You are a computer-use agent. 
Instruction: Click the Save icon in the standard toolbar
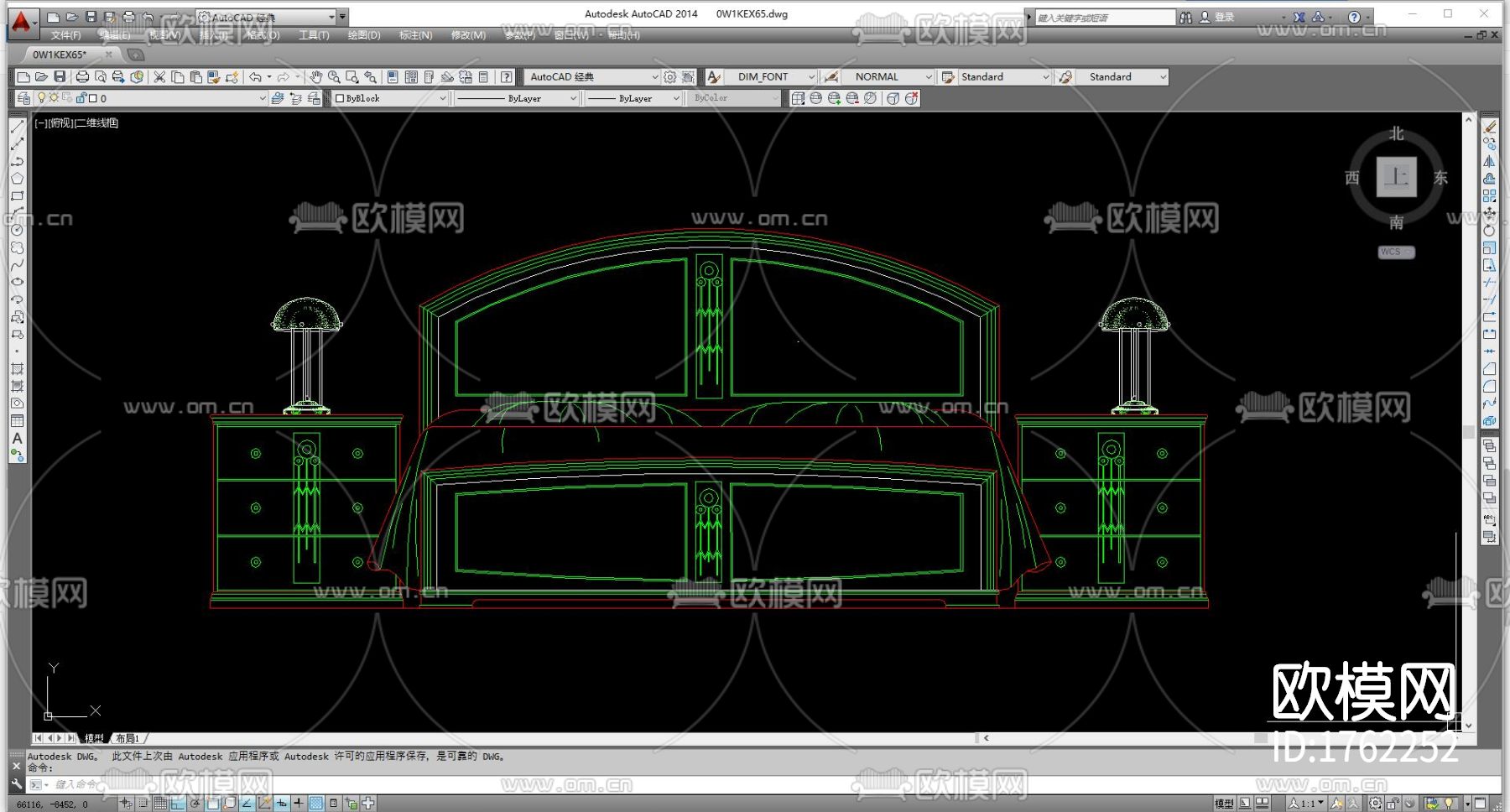(x=60, y=77)
